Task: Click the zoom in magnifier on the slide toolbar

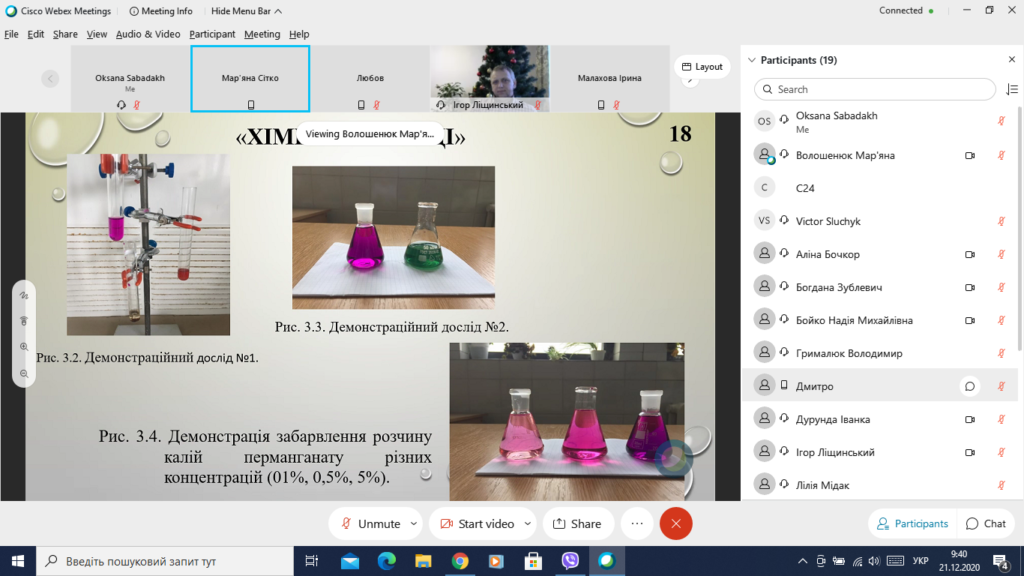Action: [x=24, y=347]
